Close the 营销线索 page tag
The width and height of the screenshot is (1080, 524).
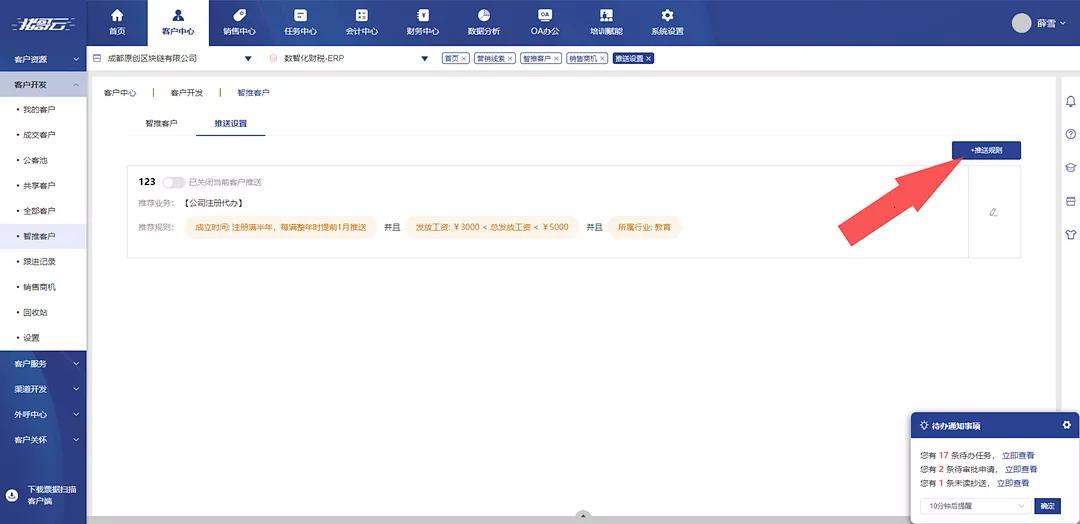510,59
